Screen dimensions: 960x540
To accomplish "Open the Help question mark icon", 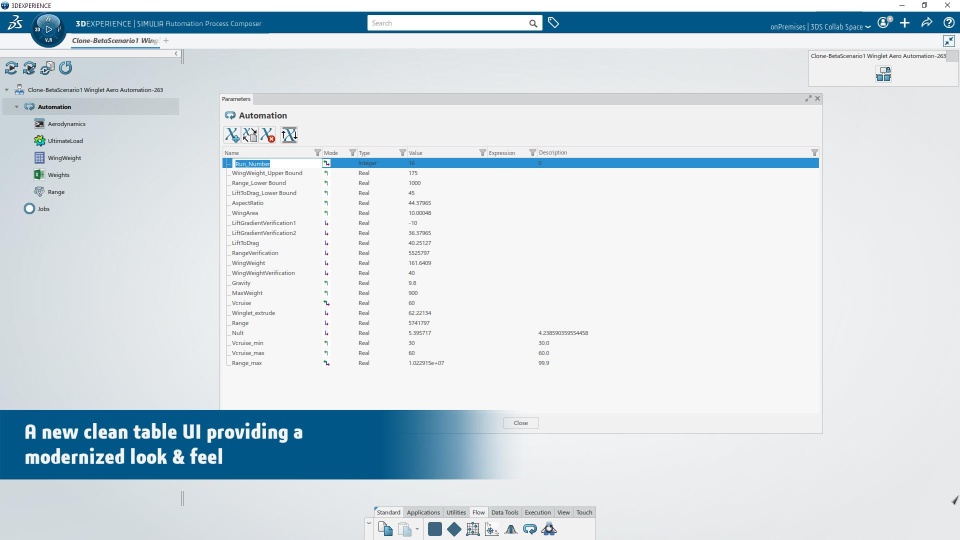I will click(948, 23).
